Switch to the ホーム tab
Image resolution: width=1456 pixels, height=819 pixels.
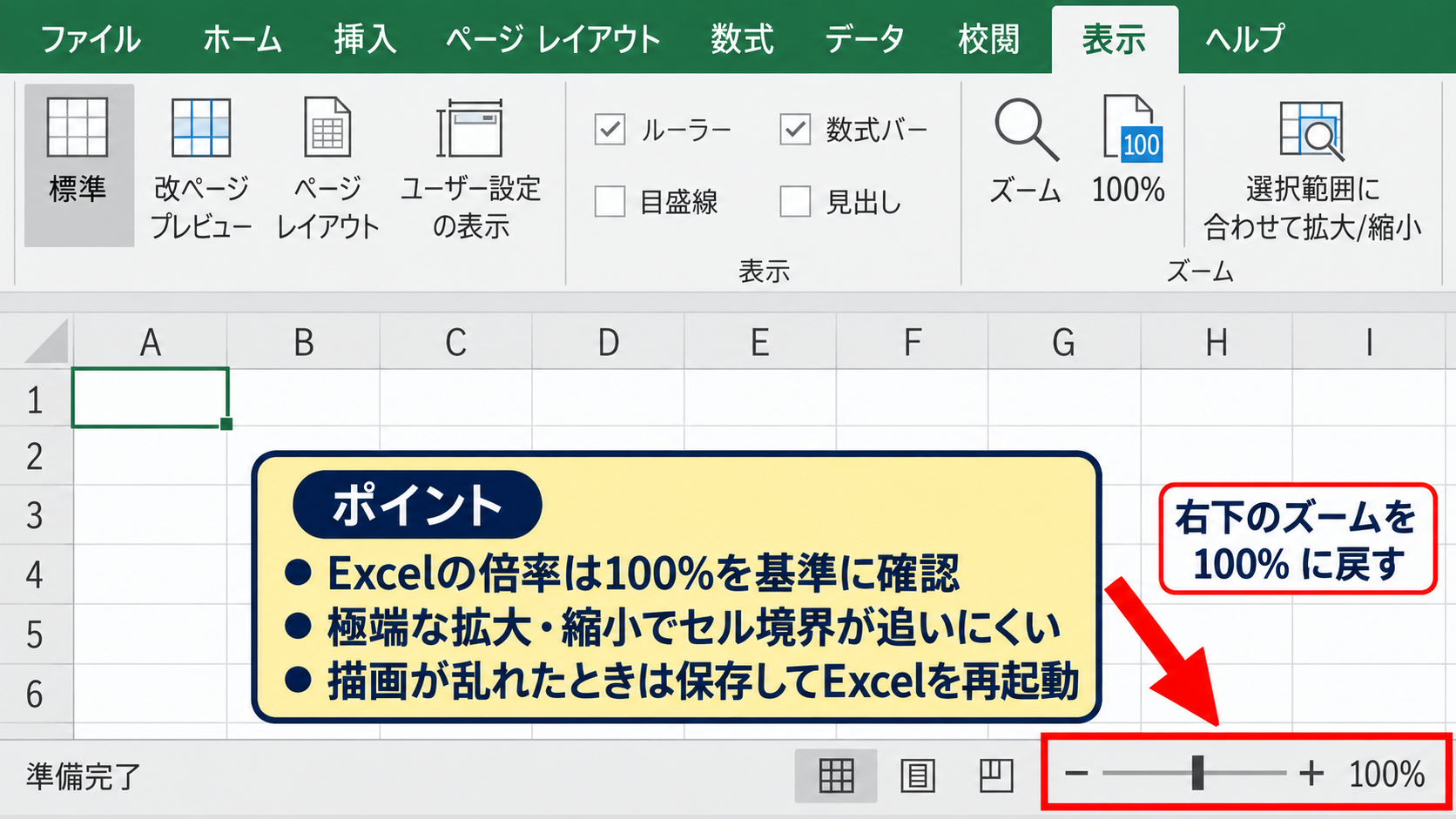pyautogui.click(x=242, y=39)
